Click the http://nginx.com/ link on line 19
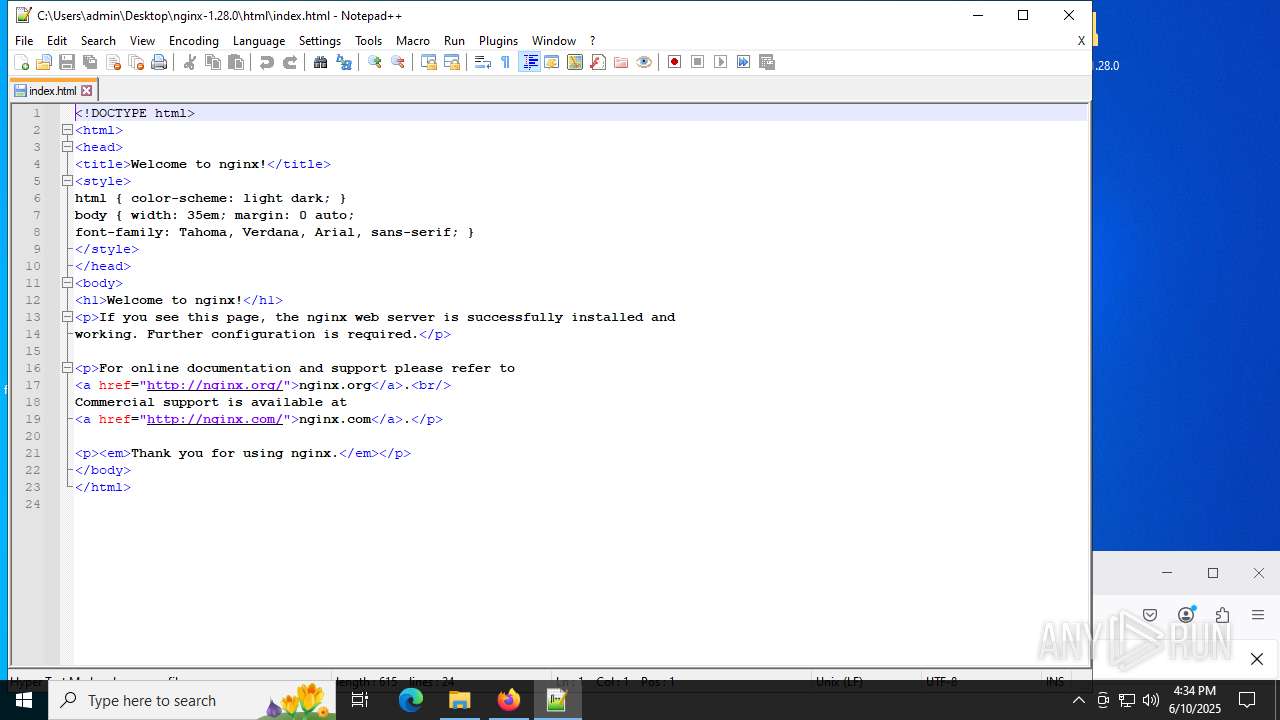This screenshot has height=720, width=1280. [215, 419]
